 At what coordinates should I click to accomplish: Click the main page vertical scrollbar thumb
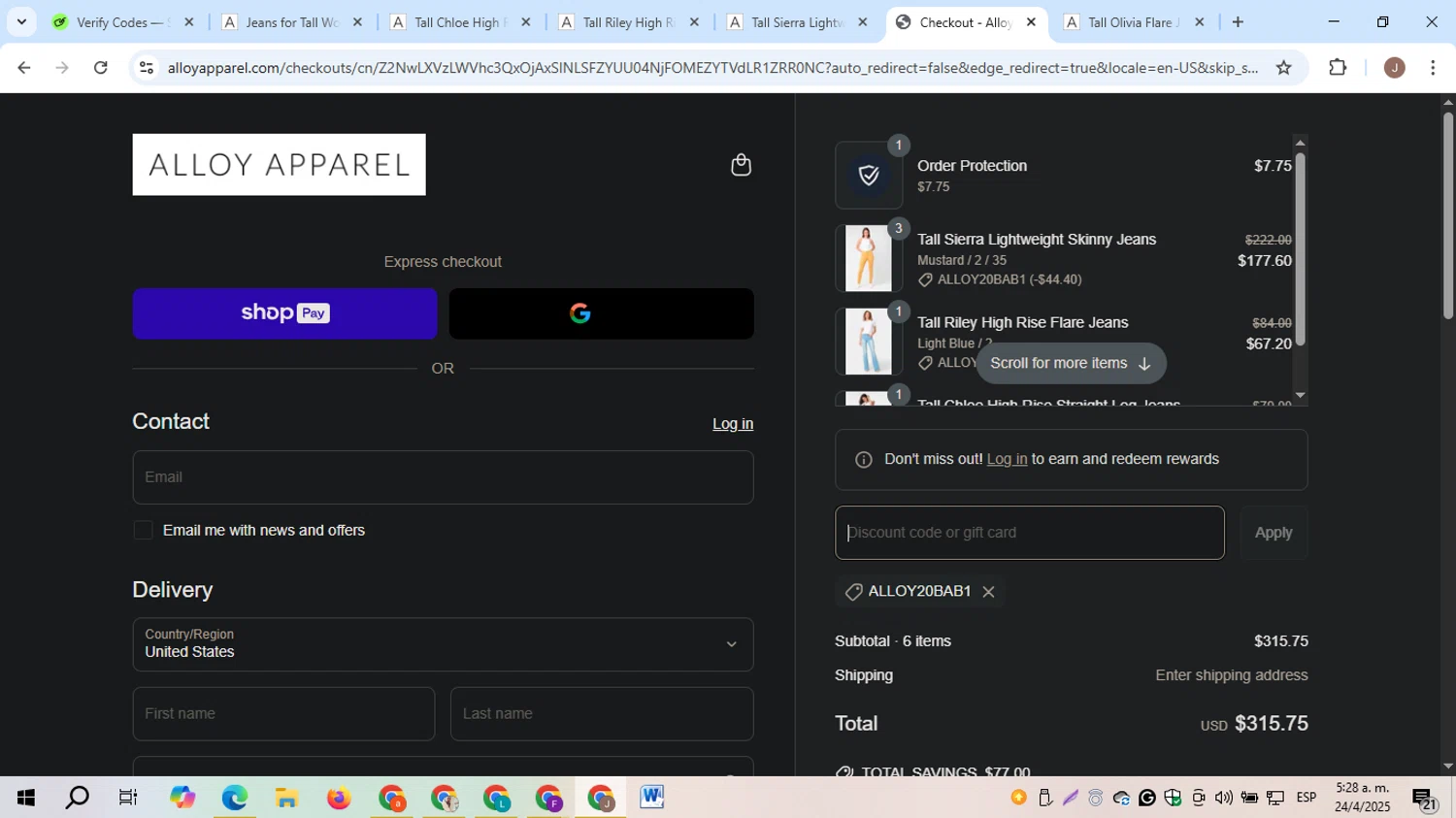[1448, 215]
